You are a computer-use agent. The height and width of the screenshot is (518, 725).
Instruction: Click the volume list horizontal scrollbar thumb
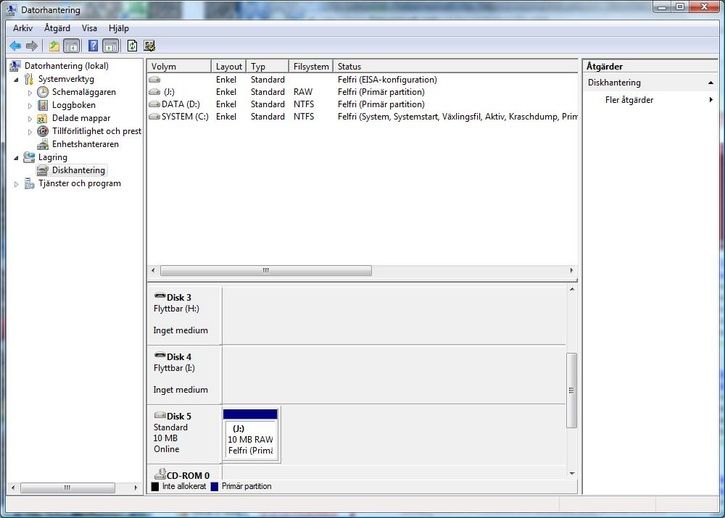tap(265, 270)
